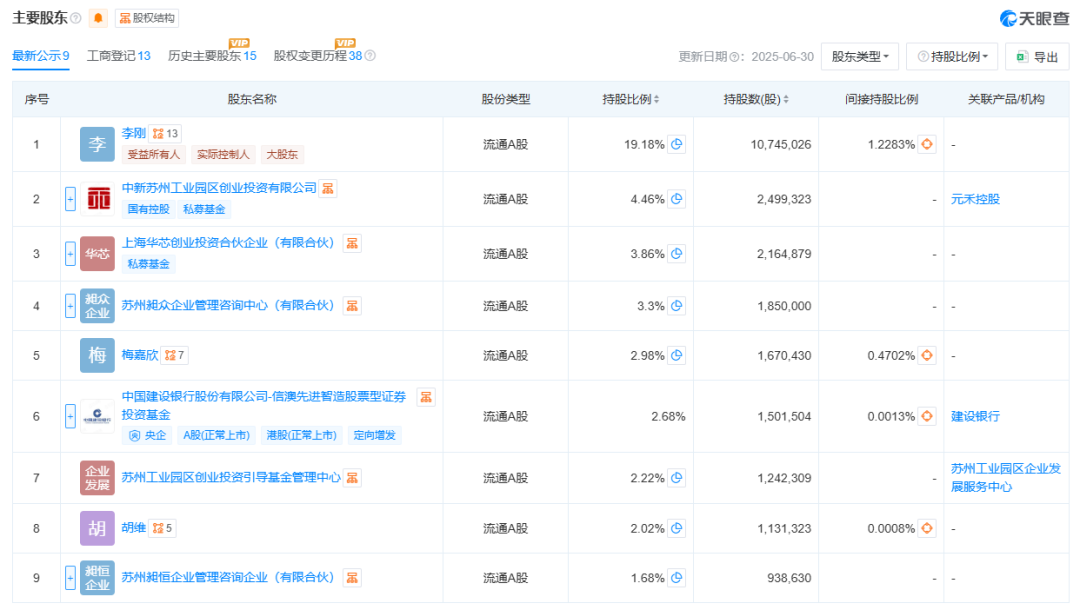Screen dimensions: 1080x610
Task: Switch to the 工商登记 13 tab
Action: [x=118, y=56]
